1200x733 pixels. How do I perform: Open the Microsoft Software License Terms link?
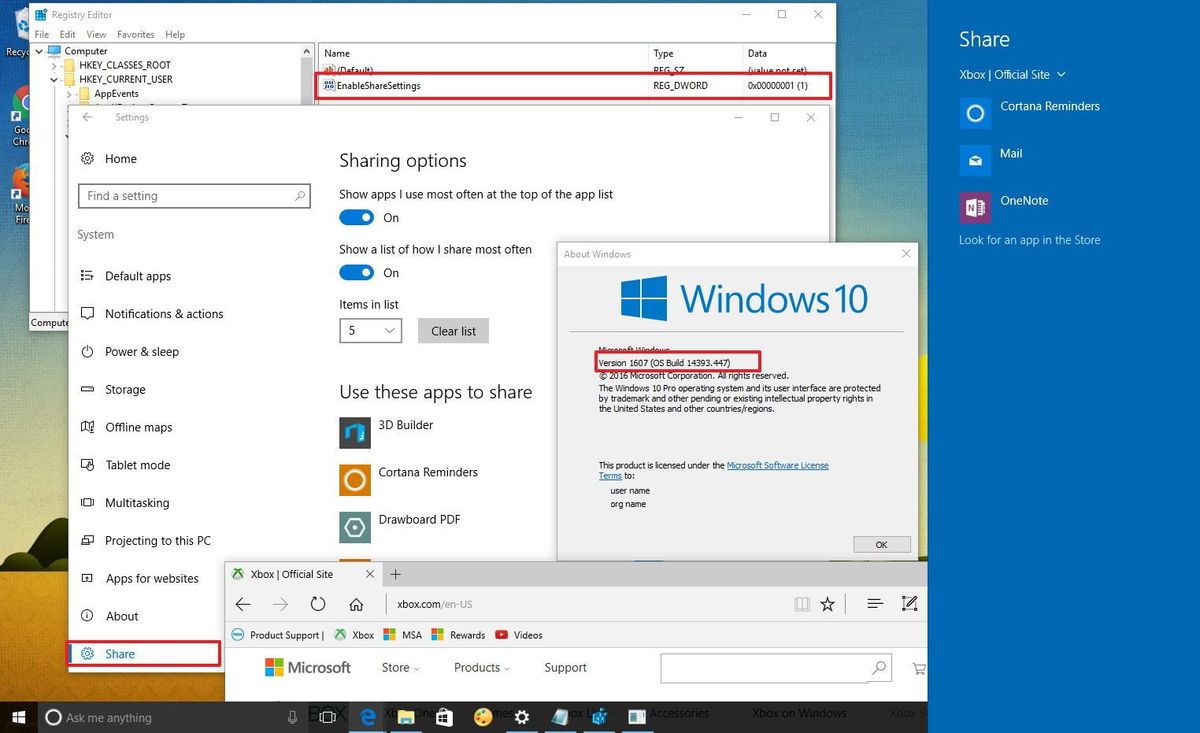click(x=778, y=464)
